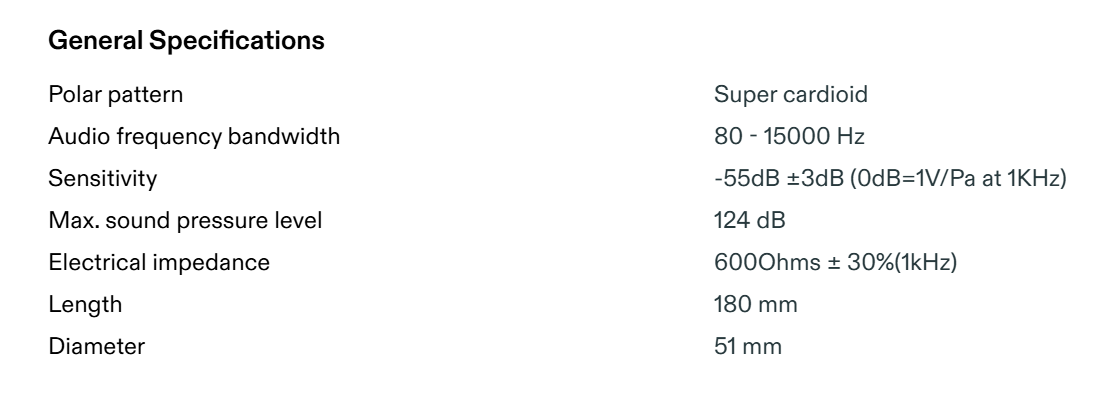The height and width of the screenshot is (399, 1117).
Task: Click the 51 mm value
Action: [748, 346]
